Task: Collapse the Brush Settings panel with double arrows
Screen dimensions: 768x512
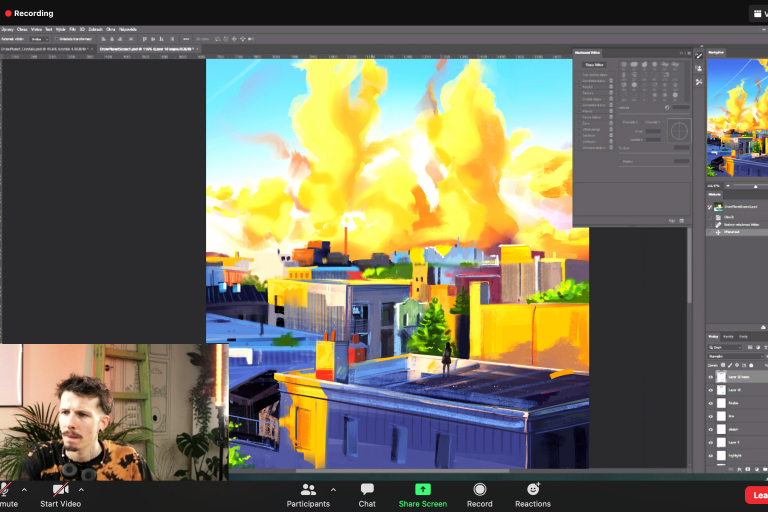Action: (681, 53)
